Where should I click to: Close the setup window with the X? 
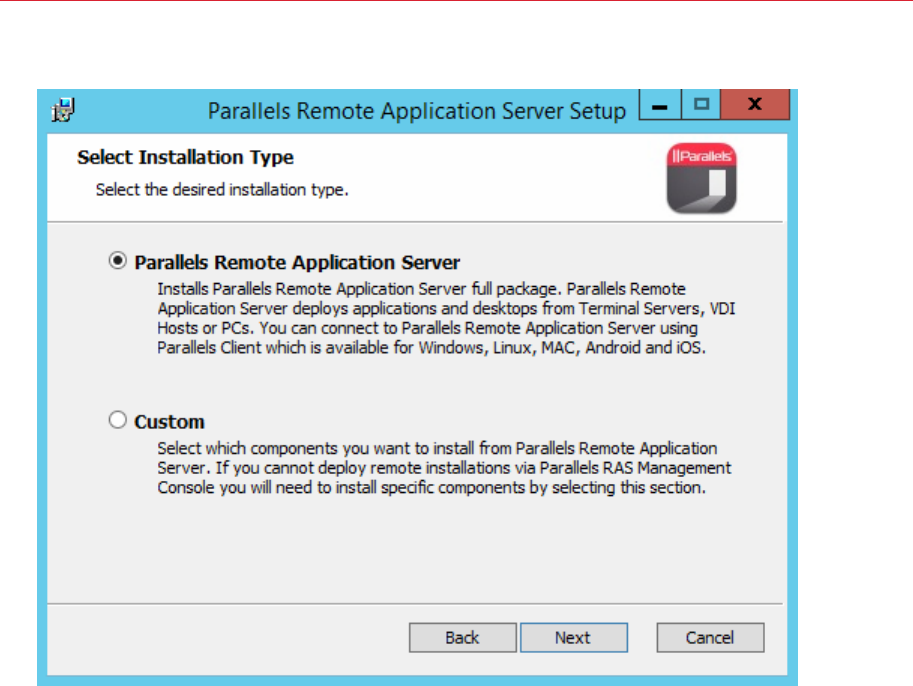tap(754, 104)
